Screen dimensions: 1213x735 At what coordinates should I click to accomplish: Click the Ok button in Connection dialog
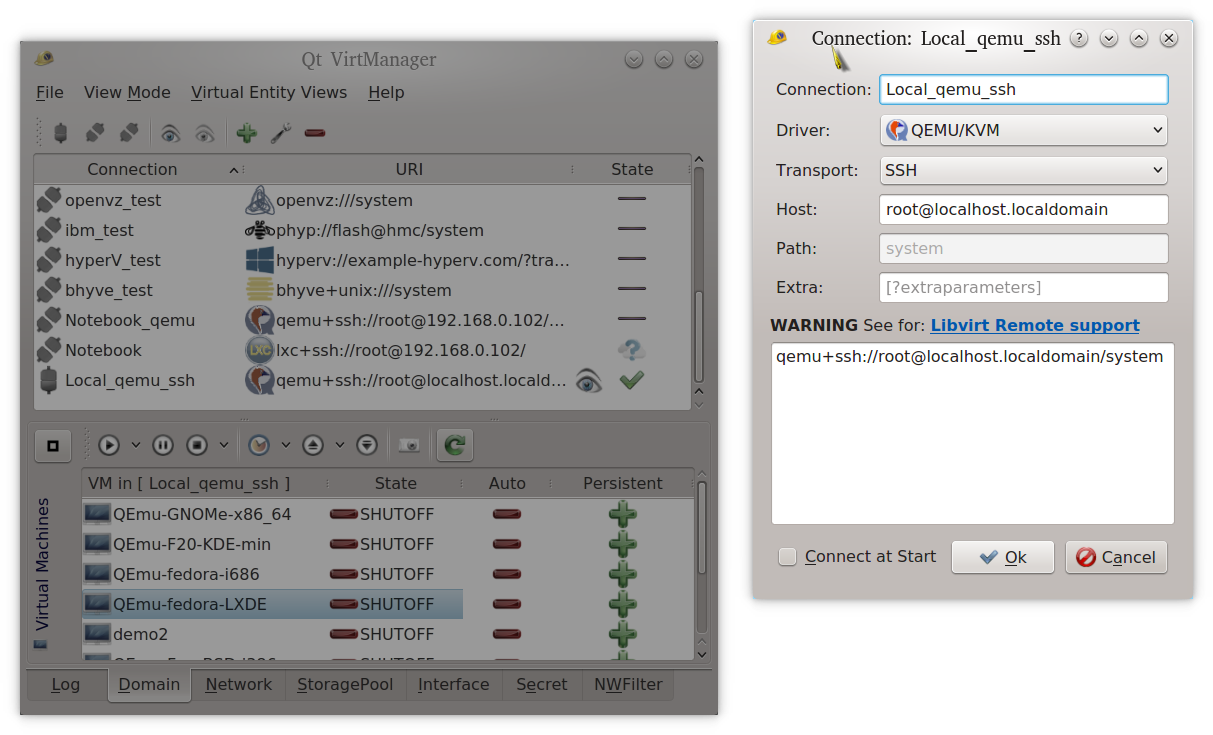click(x=1002, y=557)
